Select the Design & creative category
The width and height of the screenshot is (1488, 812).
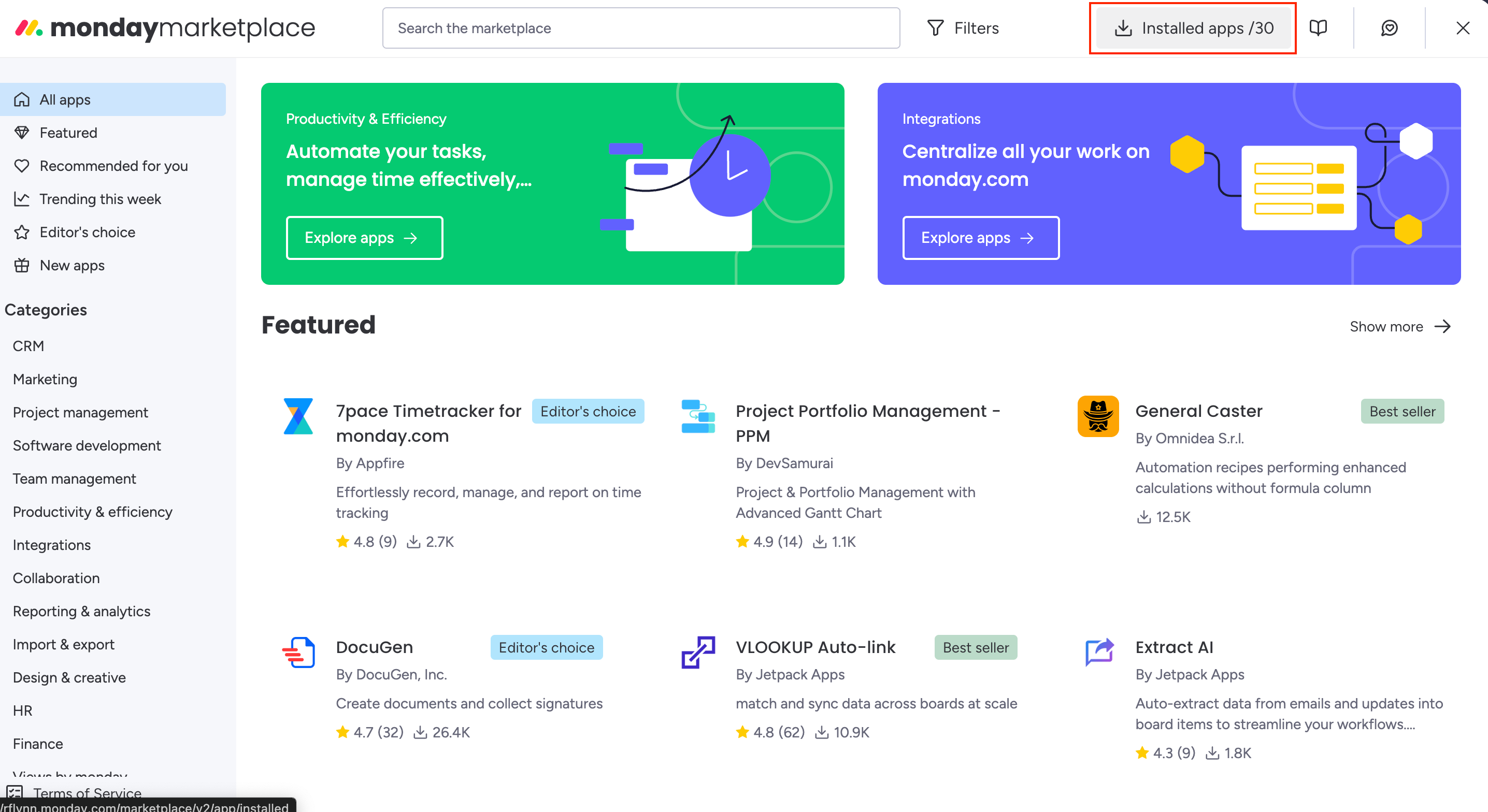point(69,677)
